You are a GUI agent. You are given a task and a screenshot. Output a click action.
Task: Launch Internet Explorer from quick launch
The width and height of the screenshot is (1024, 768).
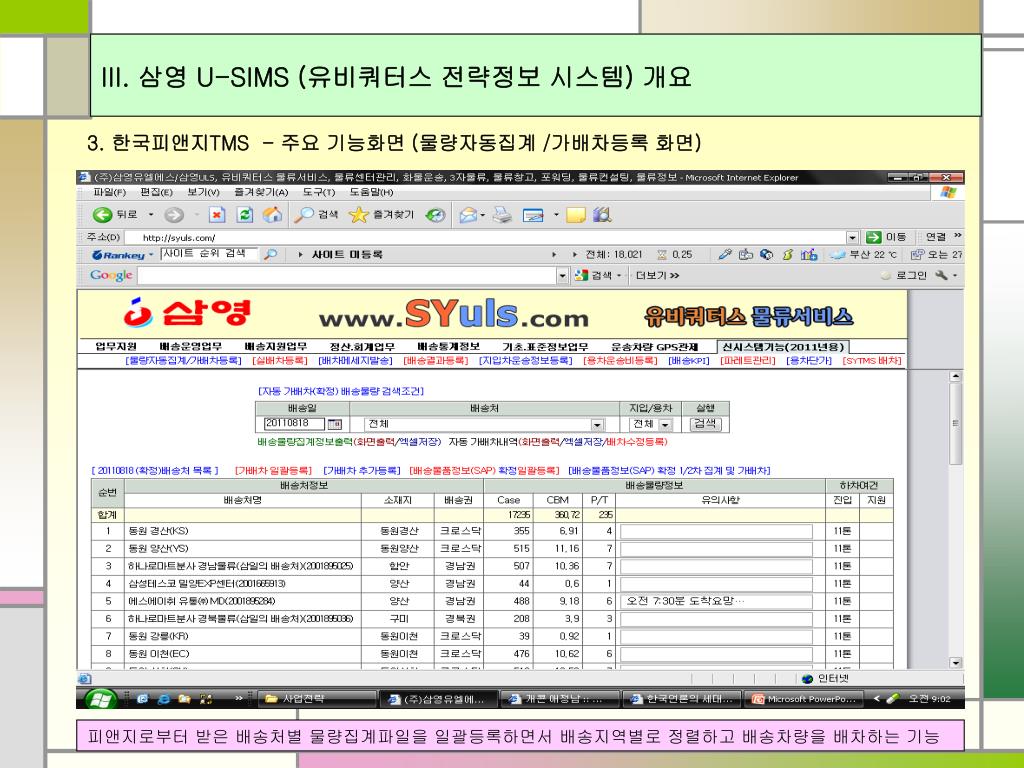tap(164, 699)
